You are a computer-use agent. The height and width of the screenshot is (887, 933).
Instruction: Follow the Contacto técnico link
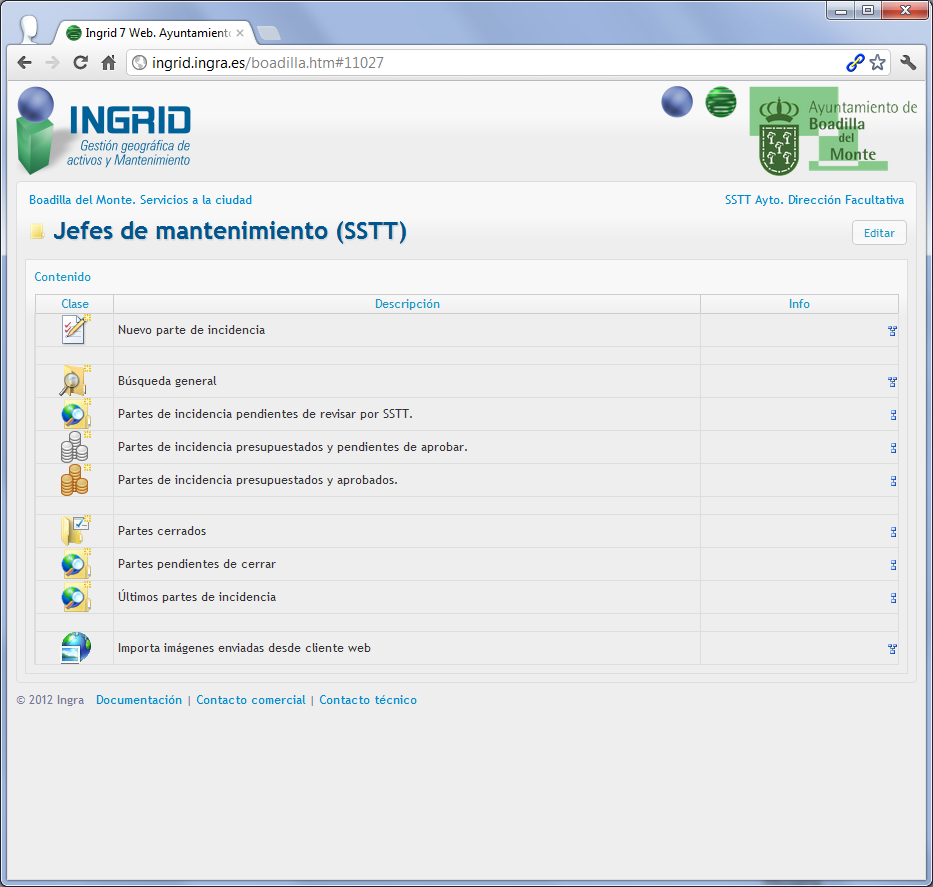(x=368, y=700)
